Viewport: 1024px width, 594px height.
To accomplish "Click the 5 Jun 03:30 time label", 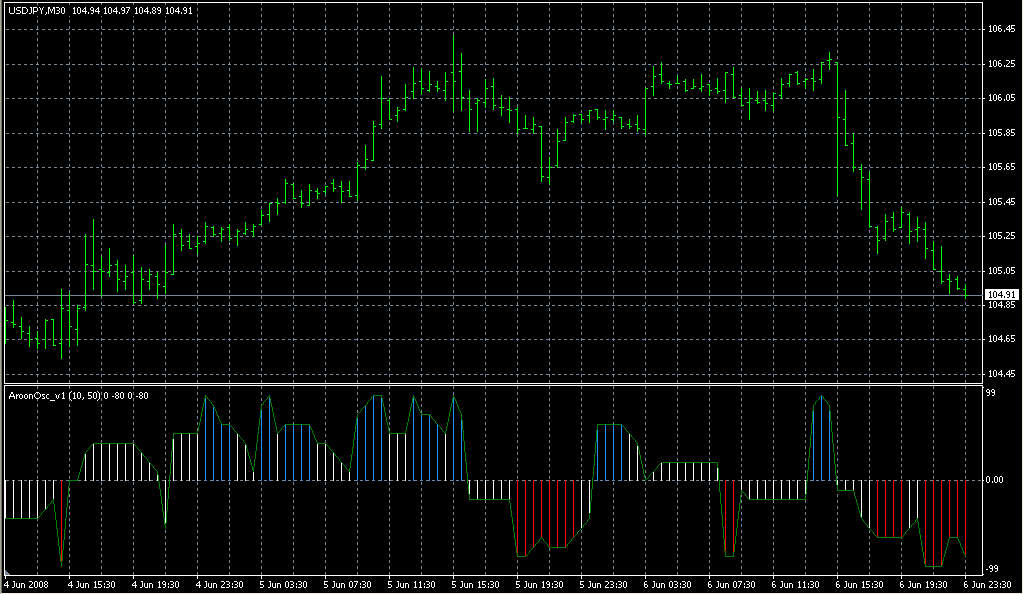I will click(x=283, y=585).
